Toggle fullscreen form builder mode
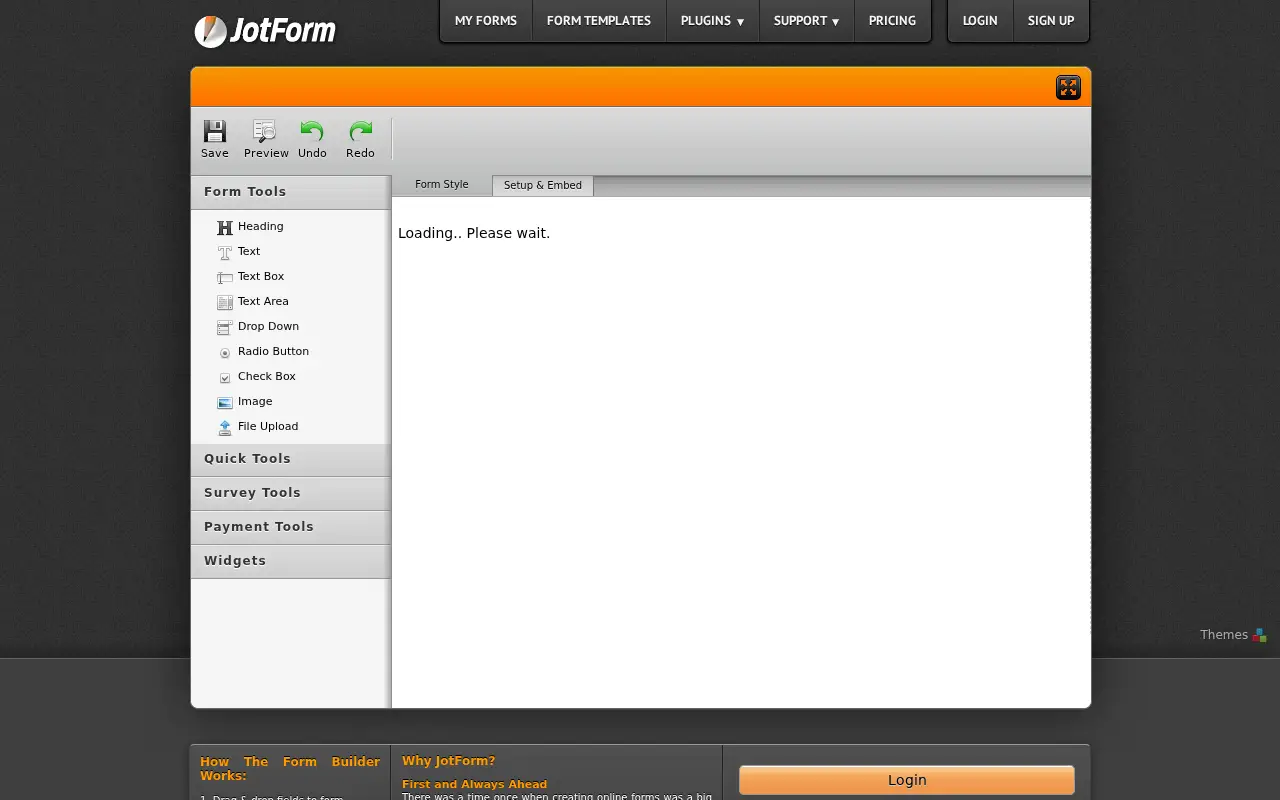 coord(1068,88)
